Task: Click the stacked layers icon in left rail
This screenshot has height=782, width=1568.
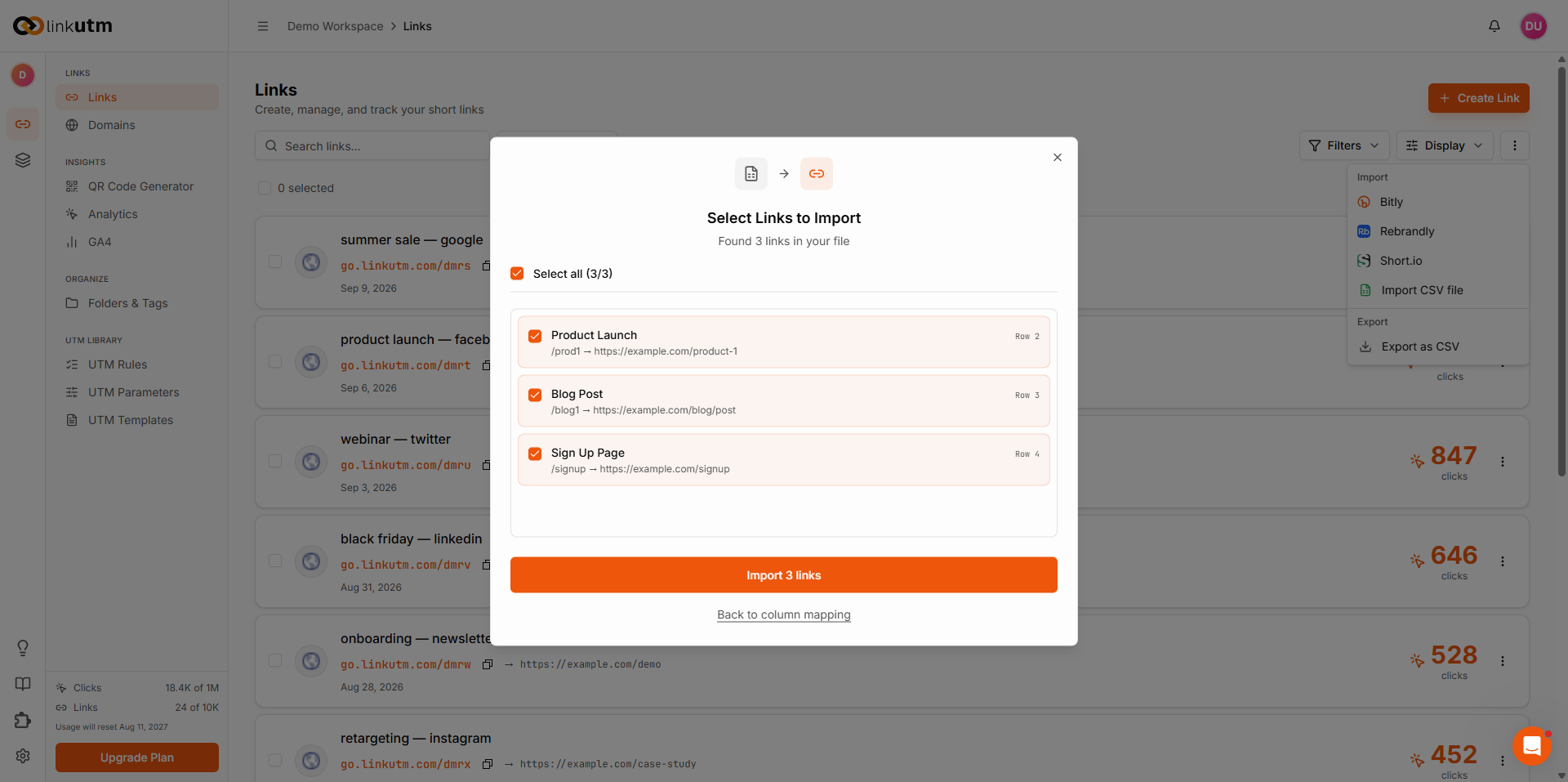Action: [23, 160]
